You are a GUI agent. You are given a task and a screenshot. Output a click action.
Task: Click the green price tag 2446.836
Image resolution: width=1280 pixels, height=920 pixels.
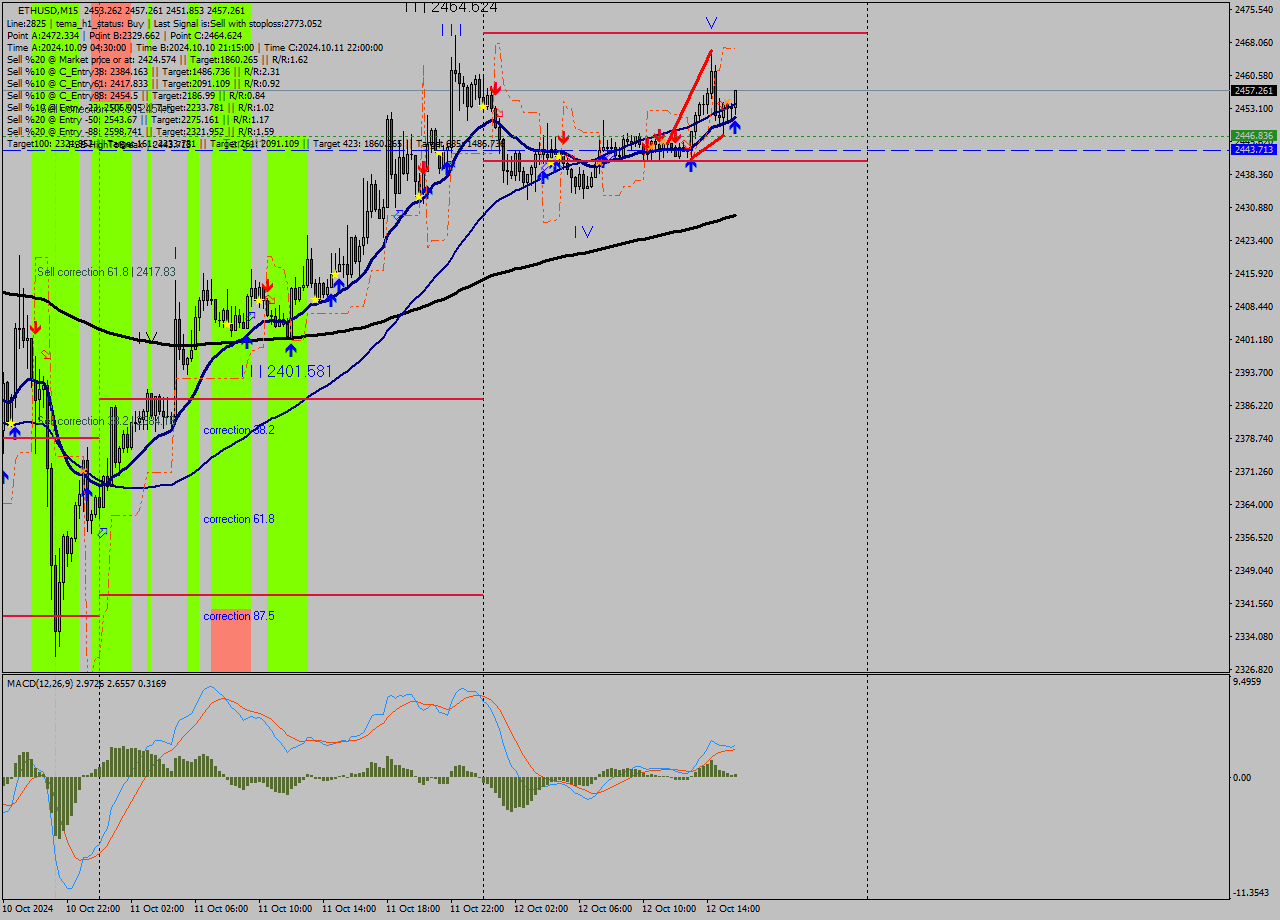(1253, 136)
